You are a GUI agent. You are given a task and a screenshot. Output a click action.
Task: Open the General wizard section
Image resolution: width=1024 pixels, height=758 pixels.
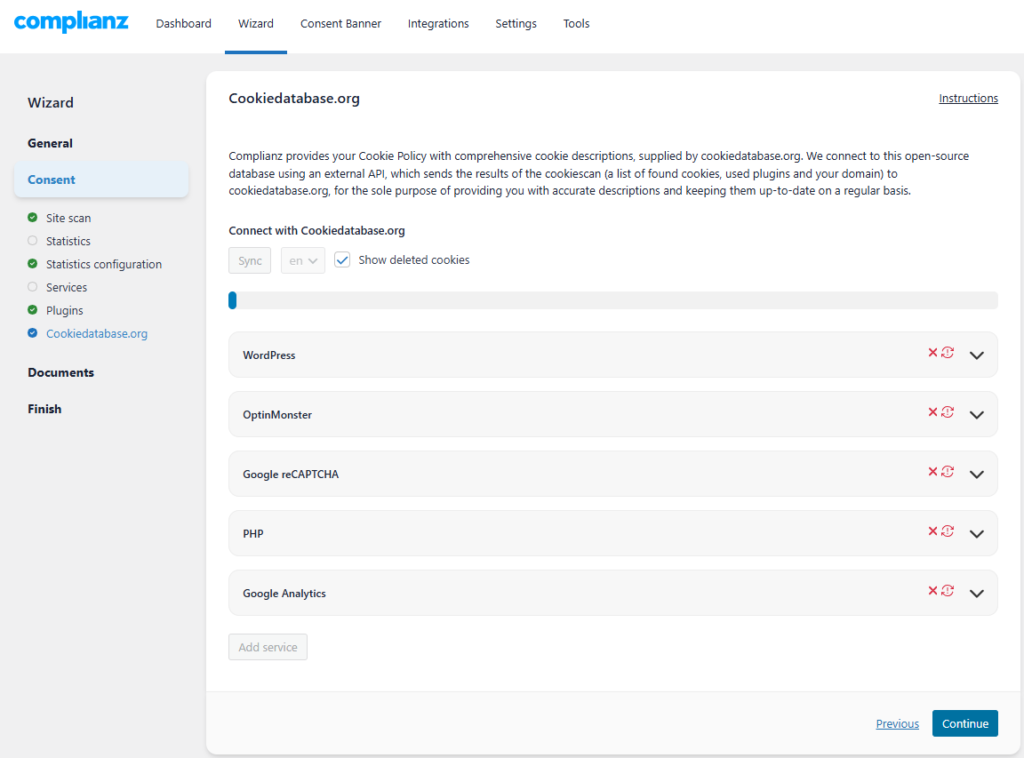(50, 143)
